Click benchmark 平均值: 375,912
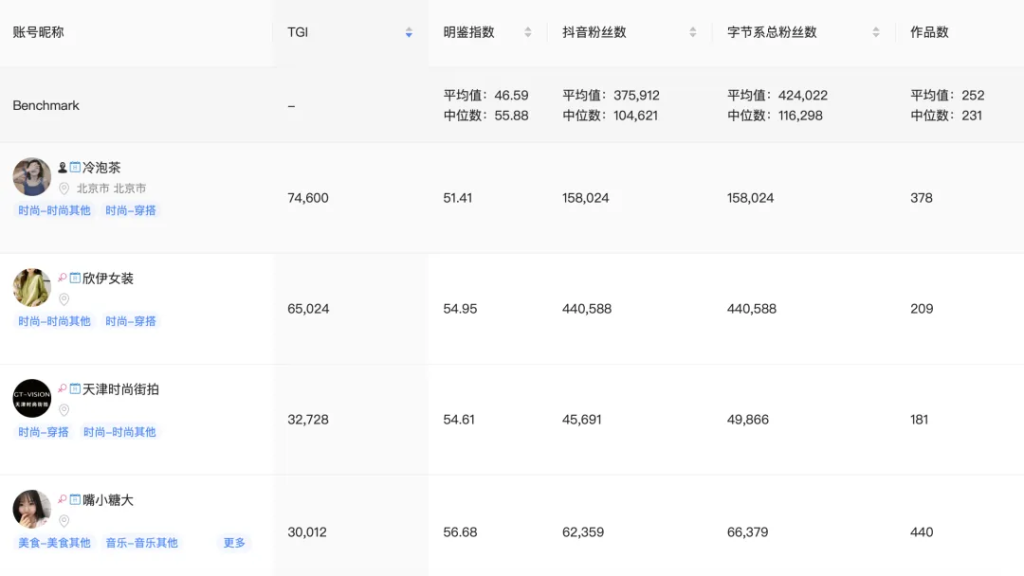The image size is (1024, 576). click(x=611, y=95)
